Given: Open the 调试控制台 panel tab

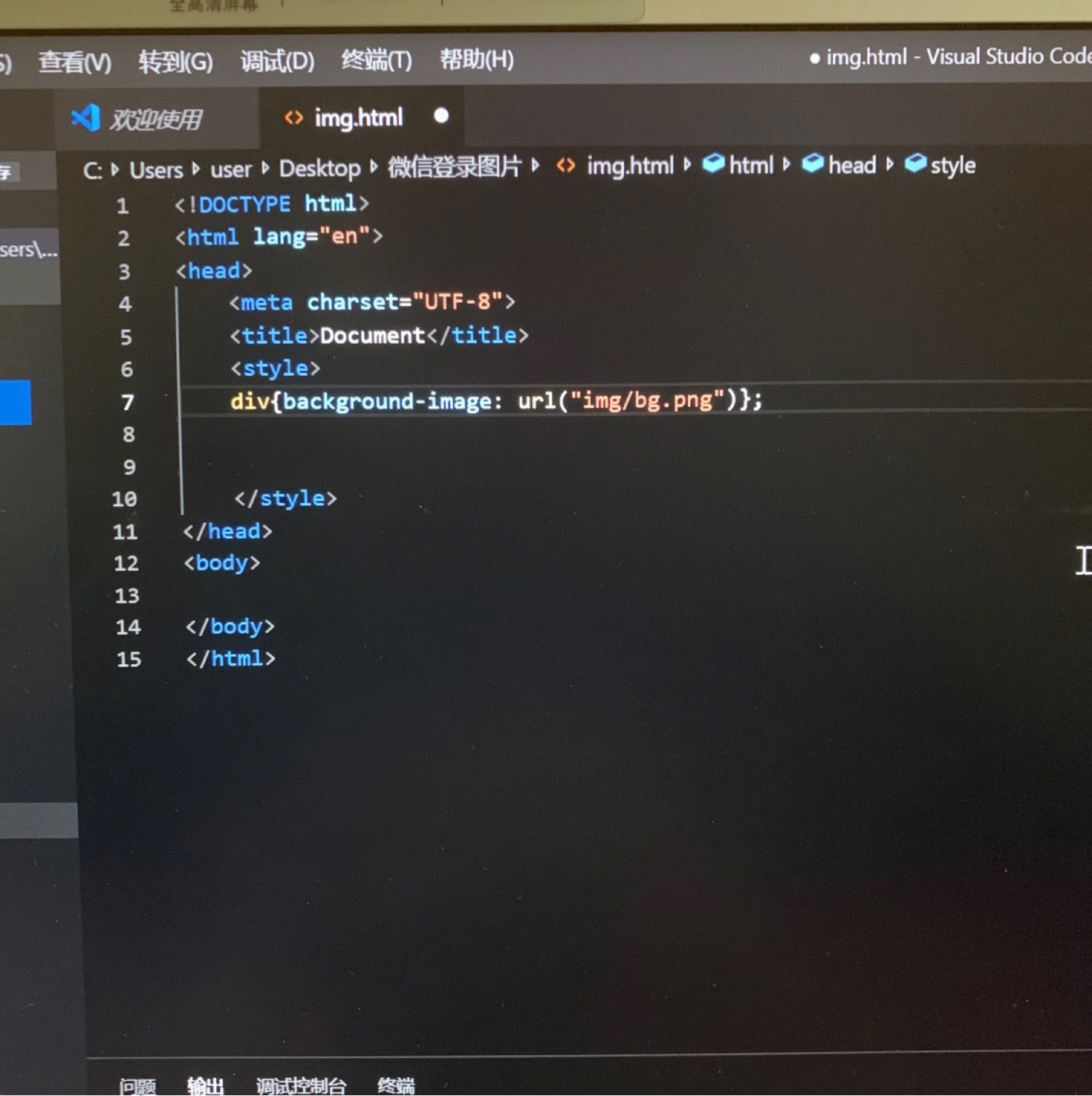Looking at the screenshot, I should (301, 1086).
